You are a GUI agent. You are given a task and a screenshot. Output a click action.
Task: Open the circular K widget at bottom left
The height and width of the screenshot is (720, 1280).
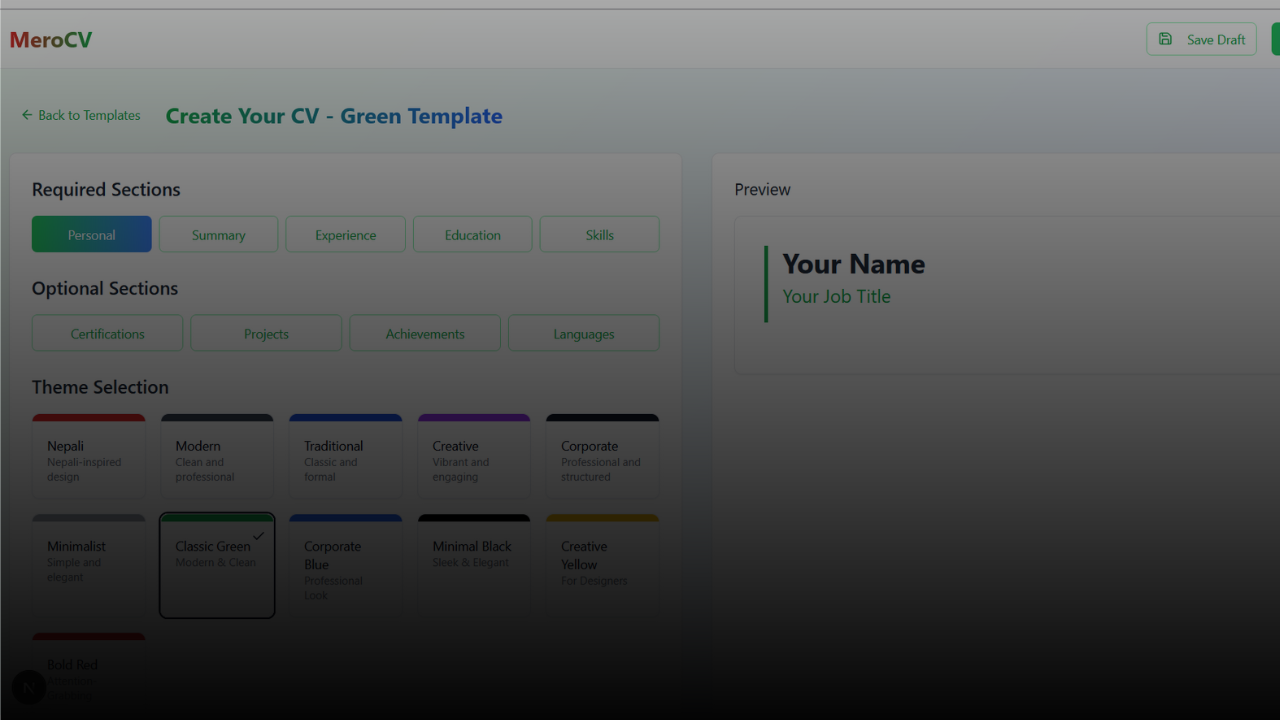click(27, 687)
